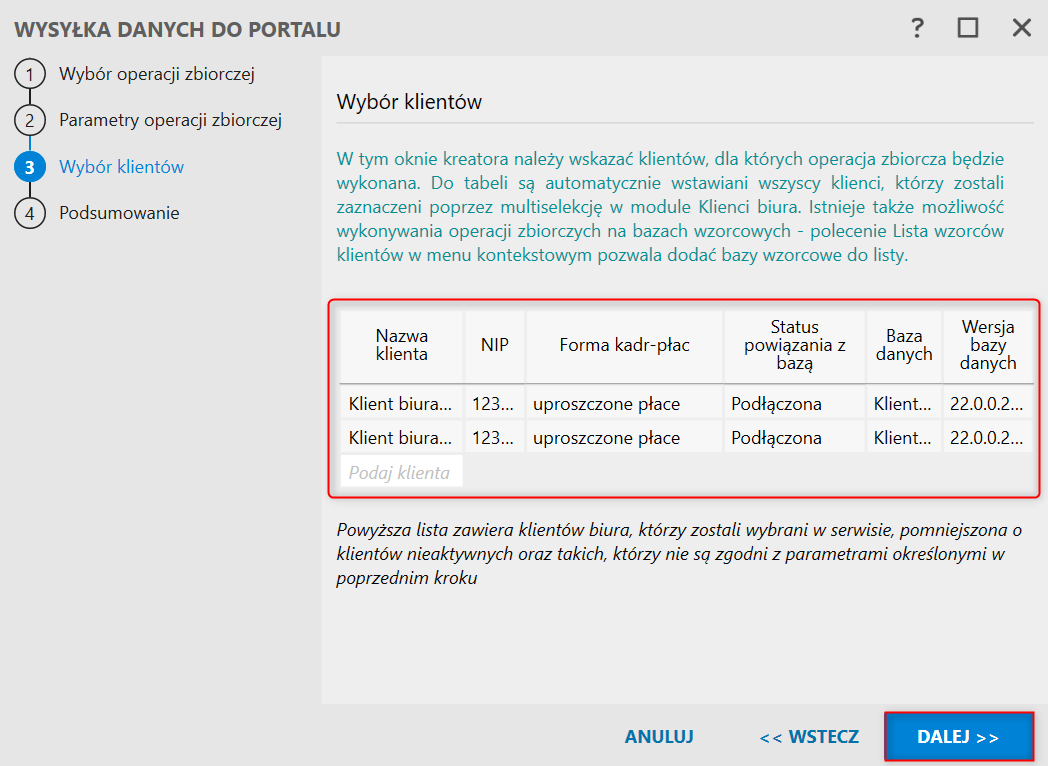The width and height of the screenshot is (1048, 766).
Task: Click the DALEJ >> button
Action: pyautogui.click(x=958, y=737)
